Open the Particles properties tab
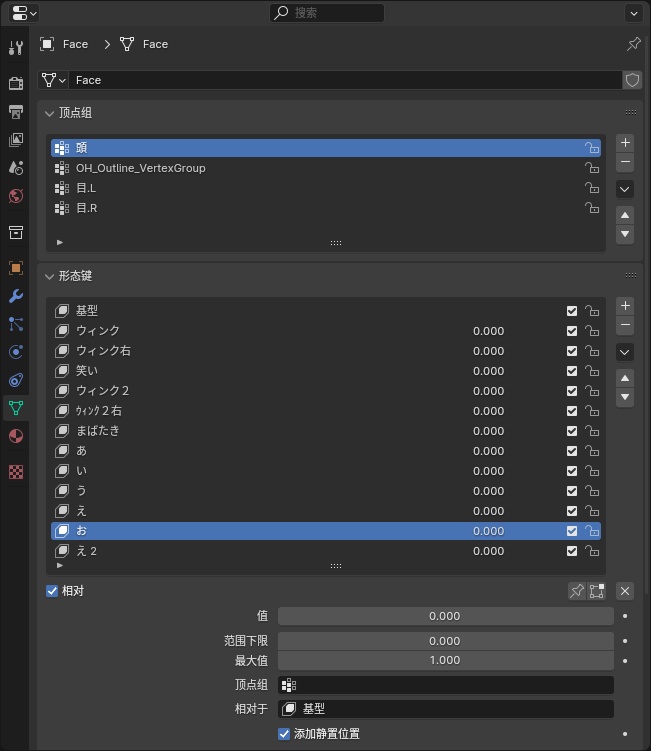Viewport: 651px width, 751px height. click(x=16, y=324)
